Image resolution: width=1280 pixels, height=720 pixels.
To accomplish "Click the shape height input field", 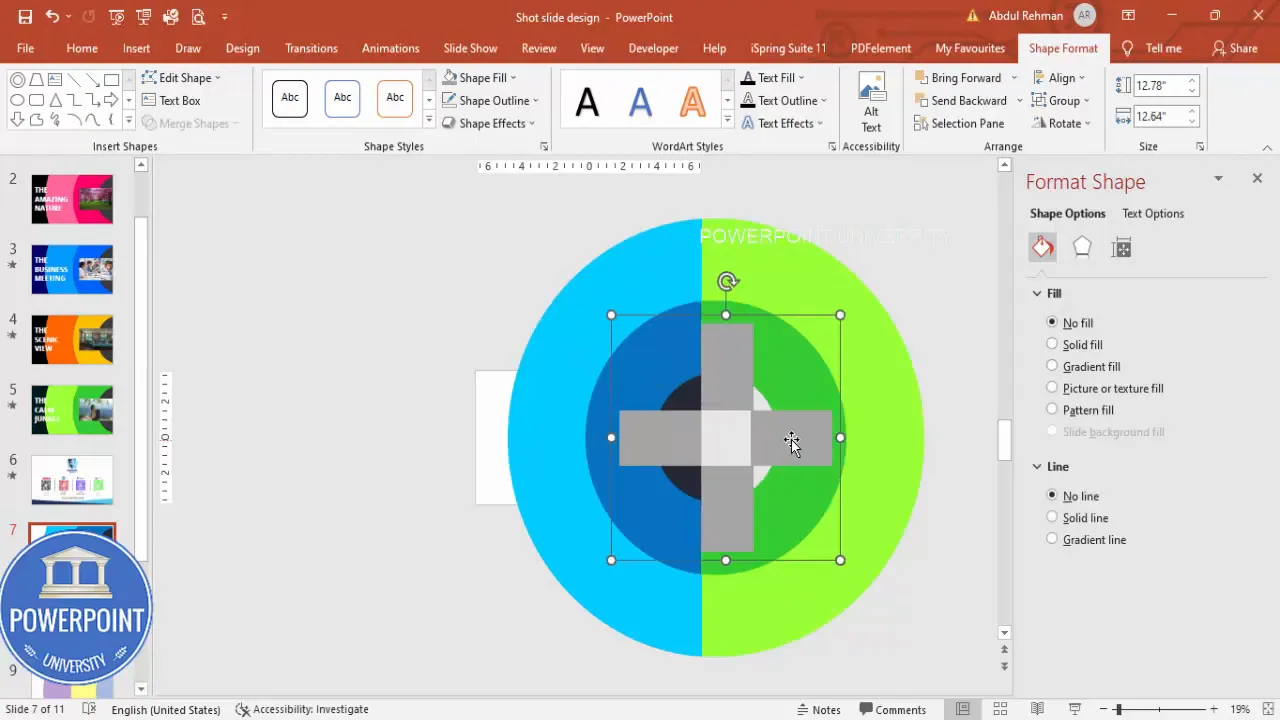I will pyautogui.click(x=1159, y=86).
